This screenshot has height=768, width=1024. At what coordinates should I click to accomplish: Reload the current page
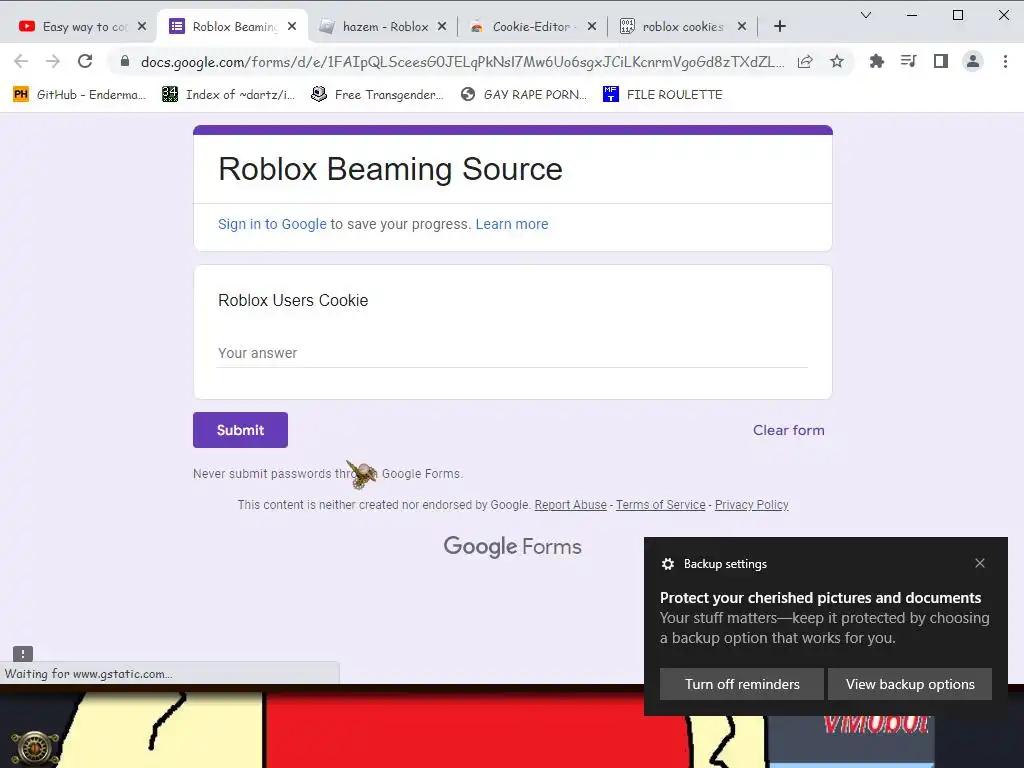click(85, 61)
